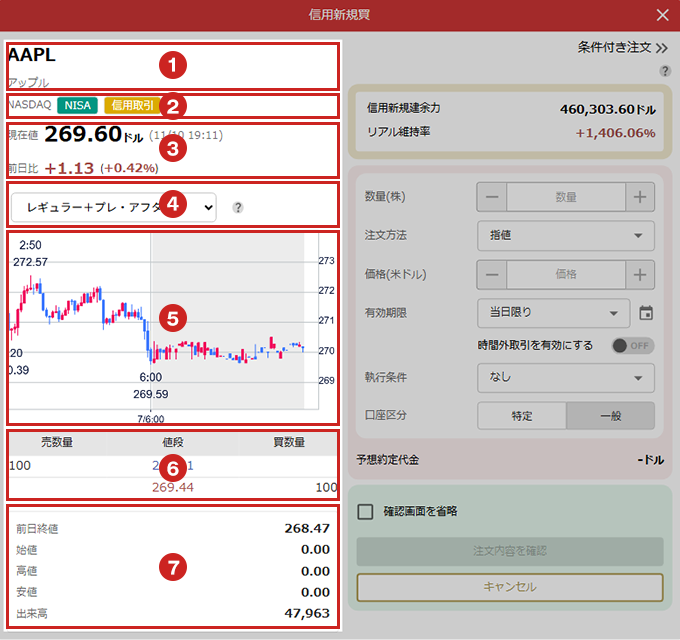Open the レギュラー+プレ・アフター session dropdown

[115, 207]
